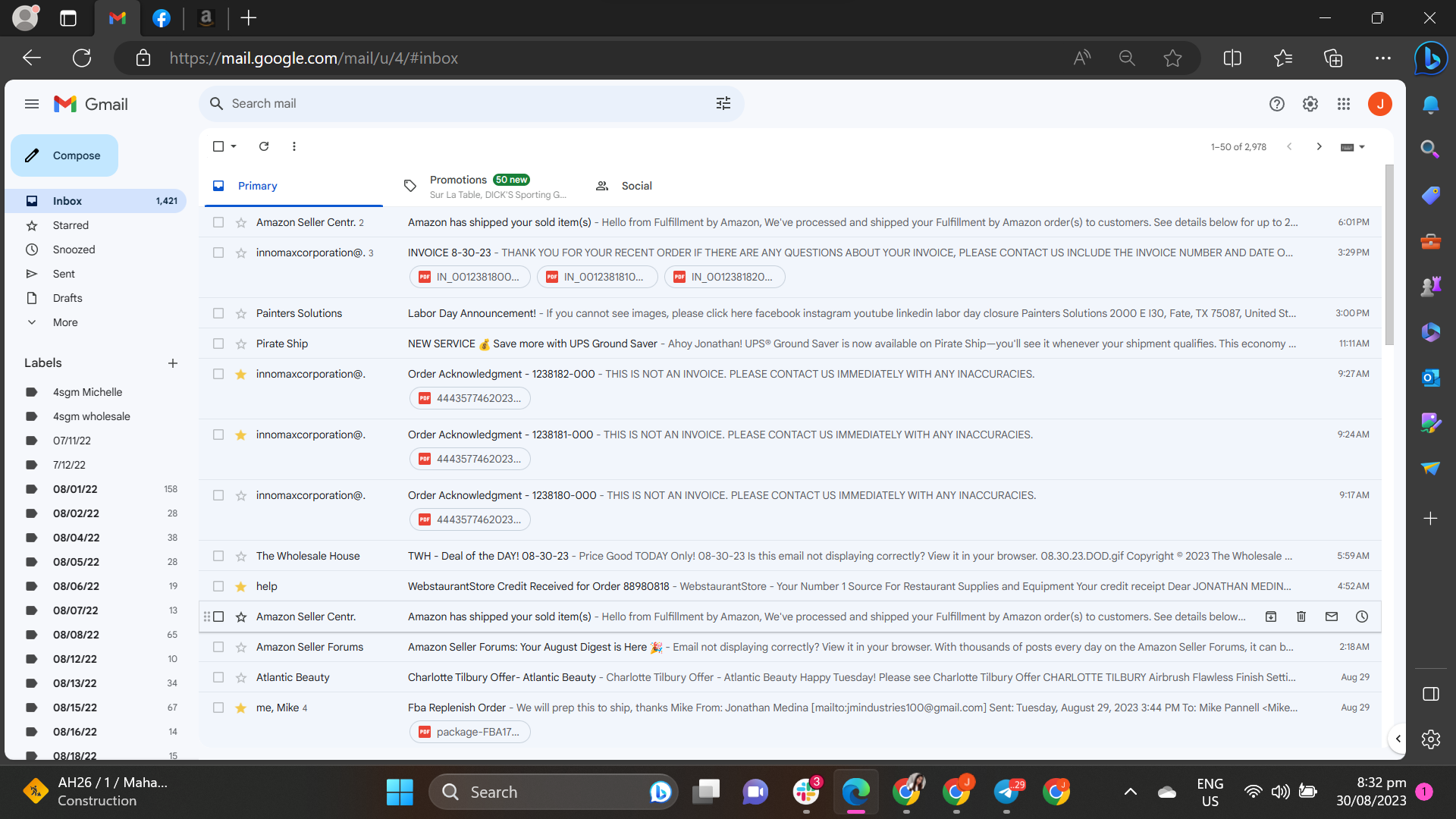Viewport: 1456px width, 819px height.
Task: Open Gmail main menu hamburger
Action: click(32, 104)
